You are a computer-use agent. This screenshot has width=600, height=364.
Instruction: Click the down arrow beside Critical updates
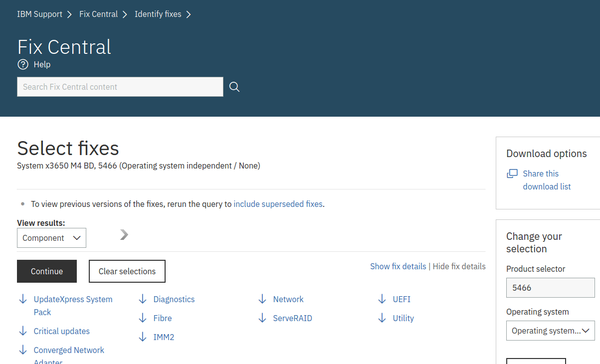pos(23,331)
